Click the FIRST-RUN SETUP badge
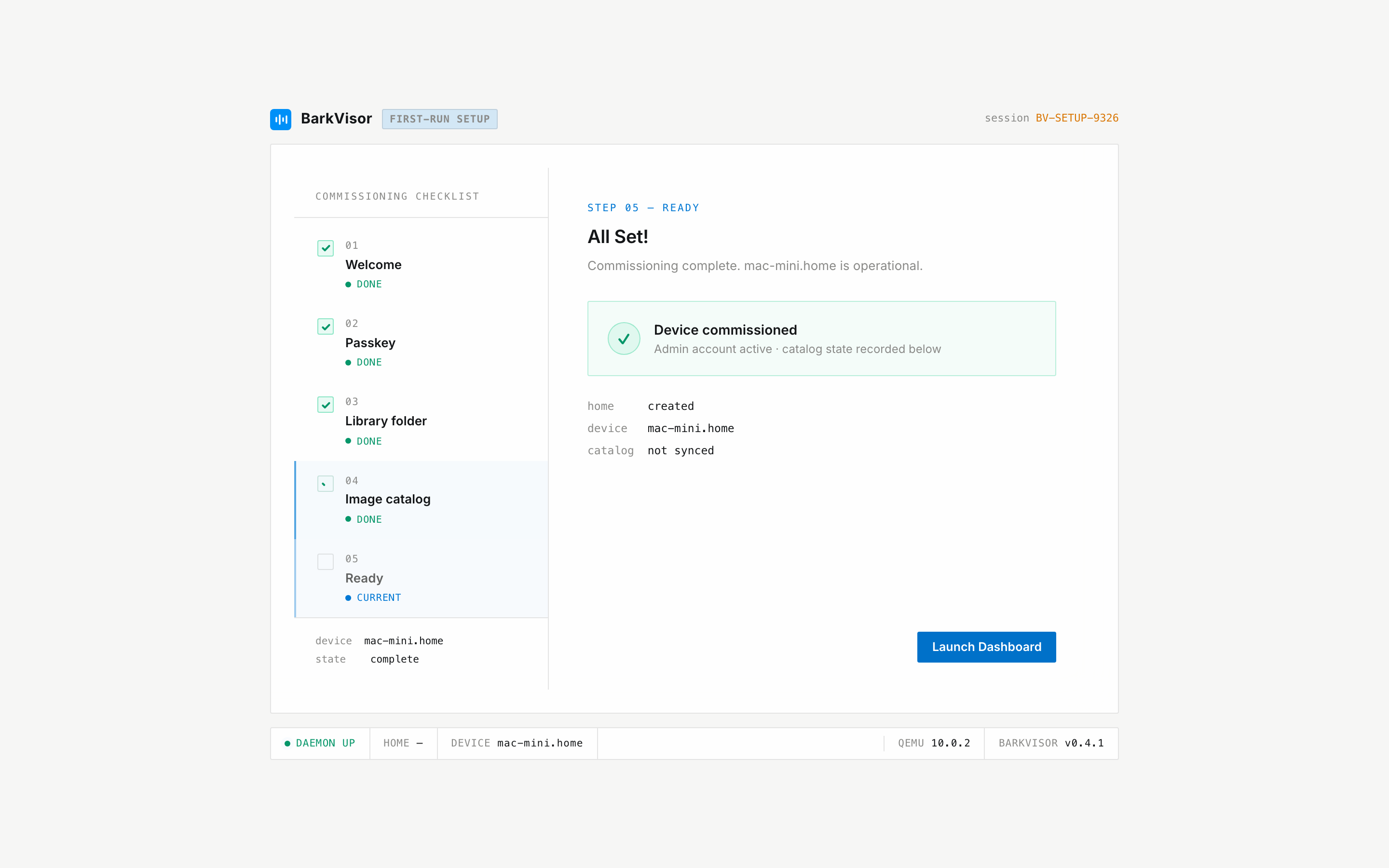The height and width of the screenshot is (868, 1389). (440, 119)
